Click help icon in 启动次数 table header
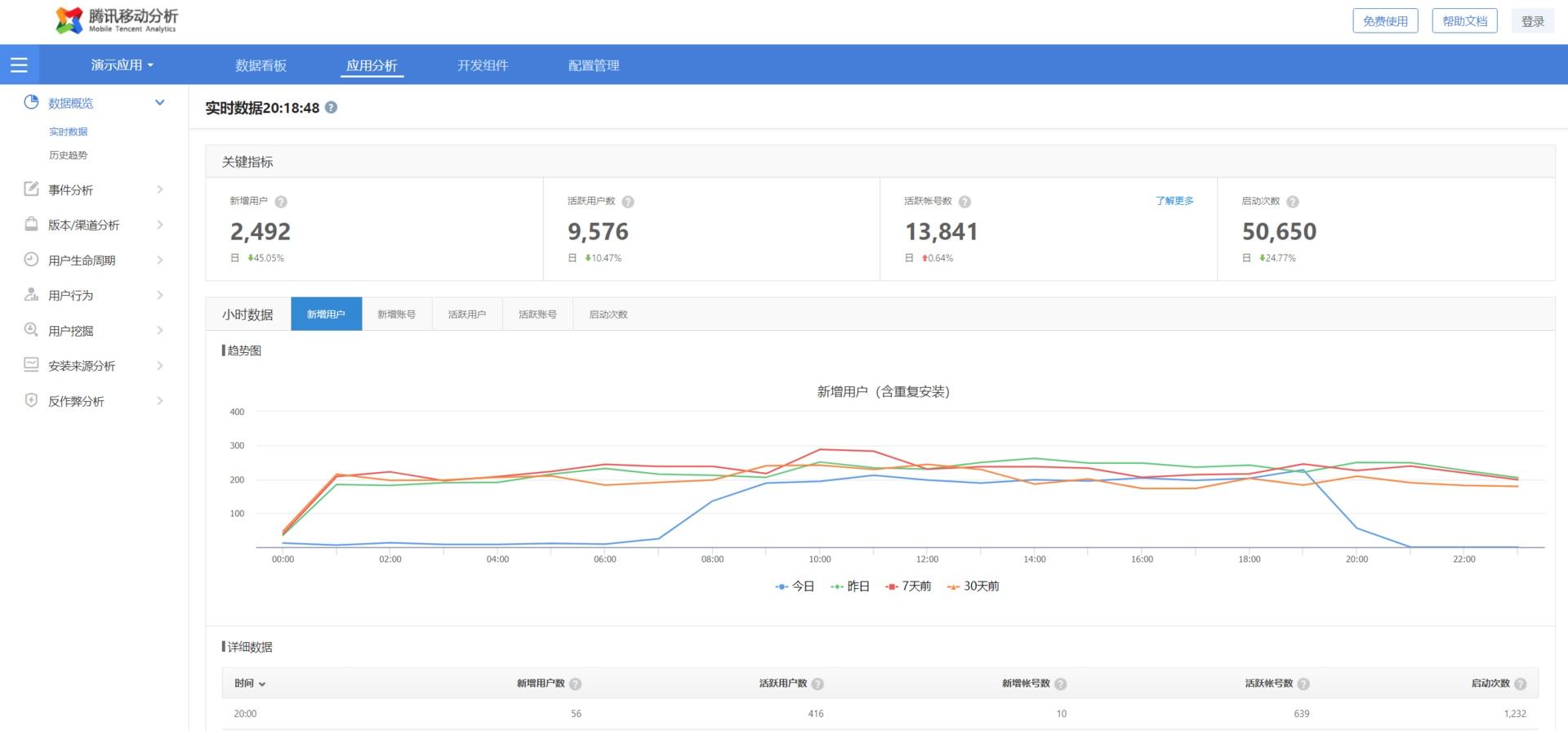 click(1520, 684)
